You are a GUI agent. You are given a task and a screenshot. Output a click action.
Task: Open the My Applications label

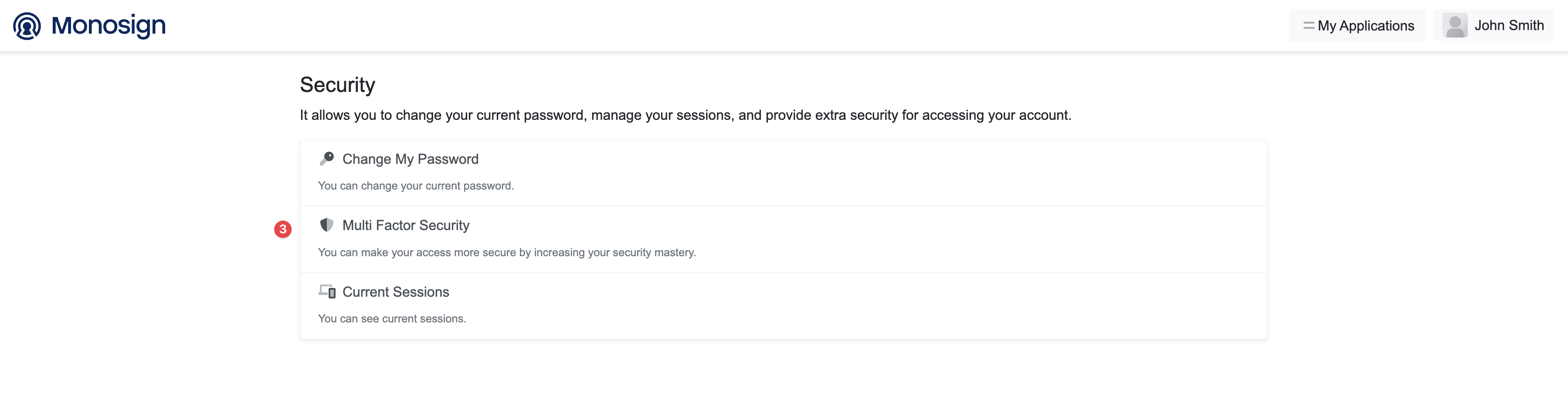(x=1365, y=26)
